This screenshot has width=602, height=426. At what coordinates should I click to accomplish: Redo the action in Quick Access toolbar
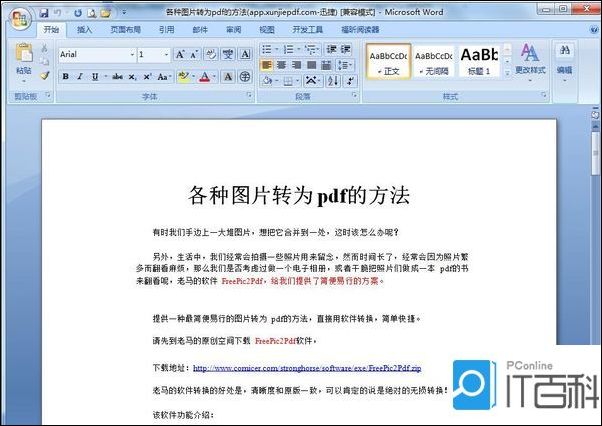tap(78, 13)
